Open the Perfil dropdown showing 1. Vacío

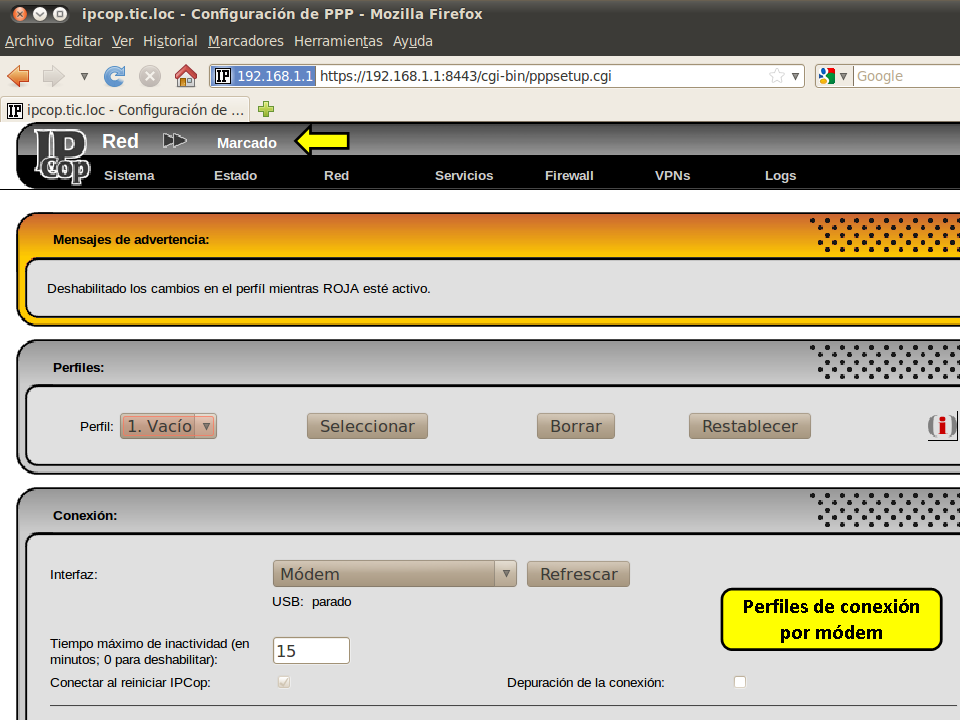coord(168,426)
